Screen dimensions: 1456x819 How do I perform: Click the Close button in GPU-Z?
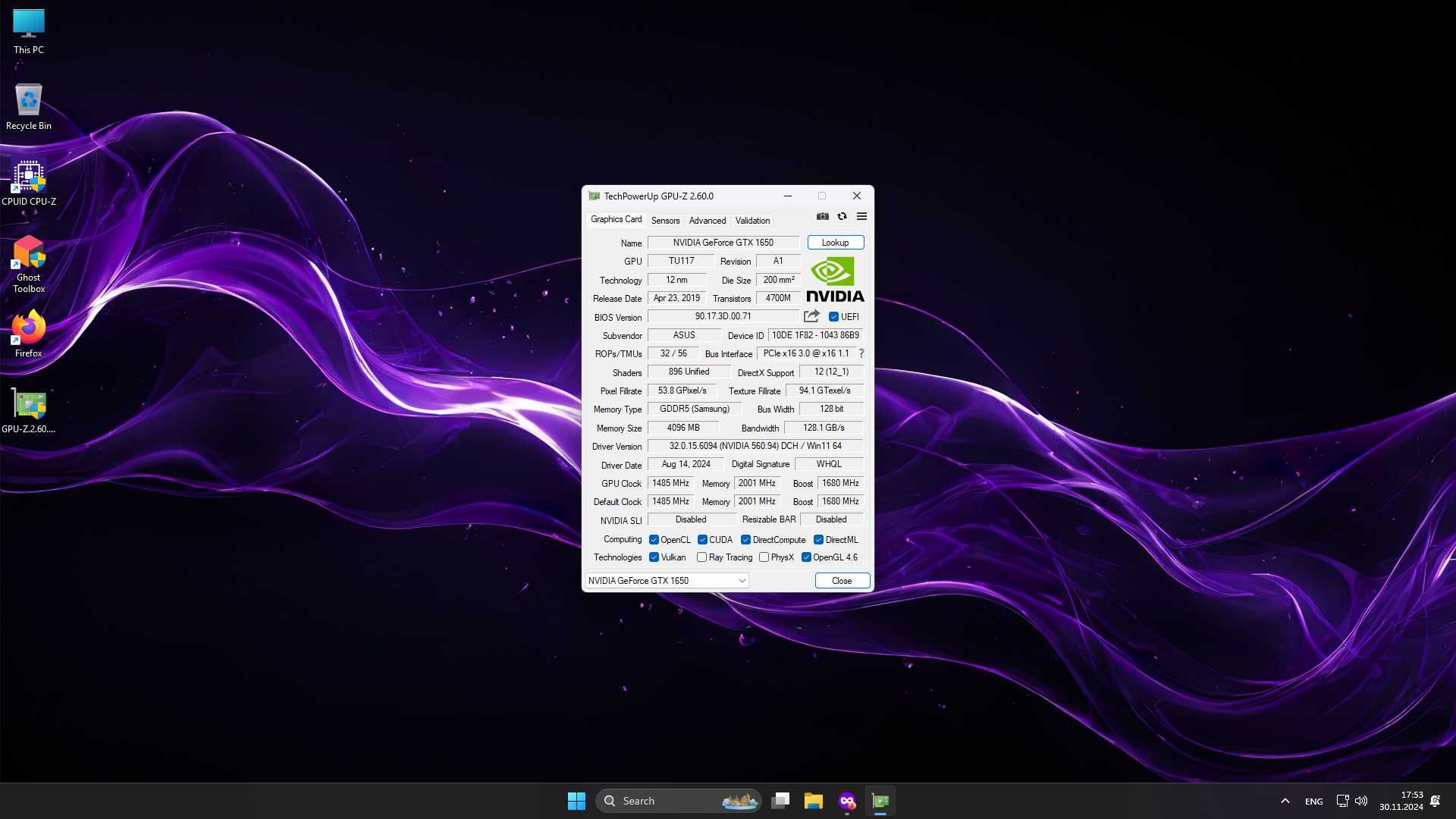842,581
